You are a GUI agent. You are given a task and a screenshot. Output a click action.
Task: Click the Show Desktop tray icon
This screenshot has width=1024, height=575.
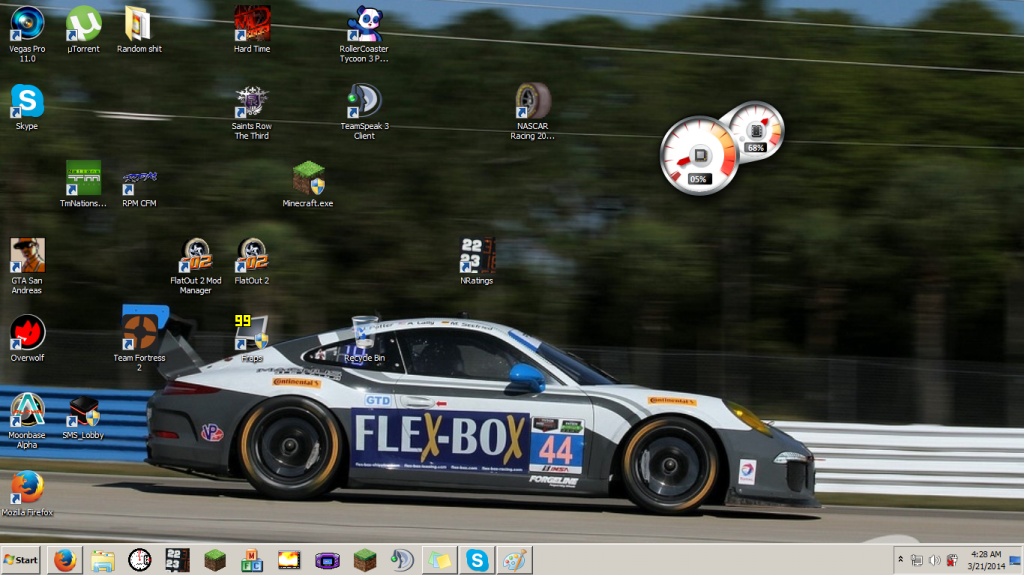tap(1016, 560)
